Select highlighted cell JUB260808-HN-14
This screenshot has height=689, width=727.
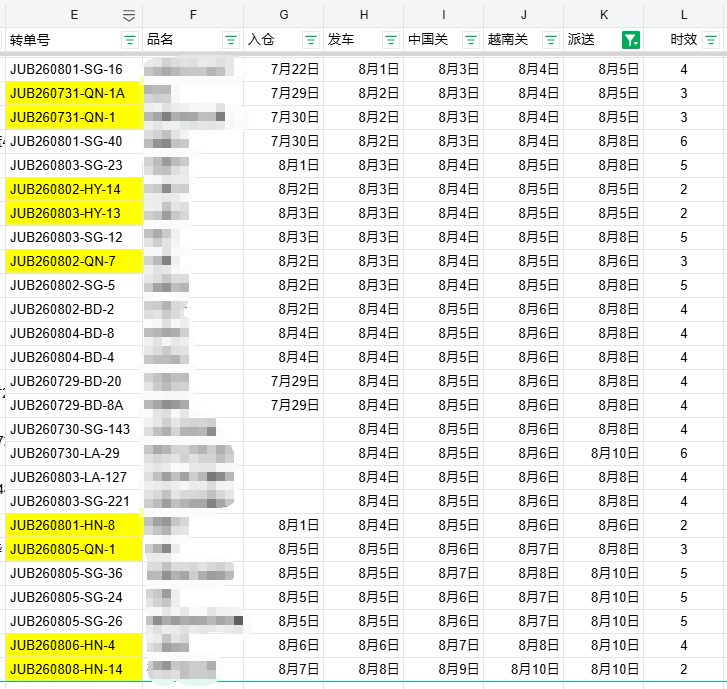coord(74,670)
